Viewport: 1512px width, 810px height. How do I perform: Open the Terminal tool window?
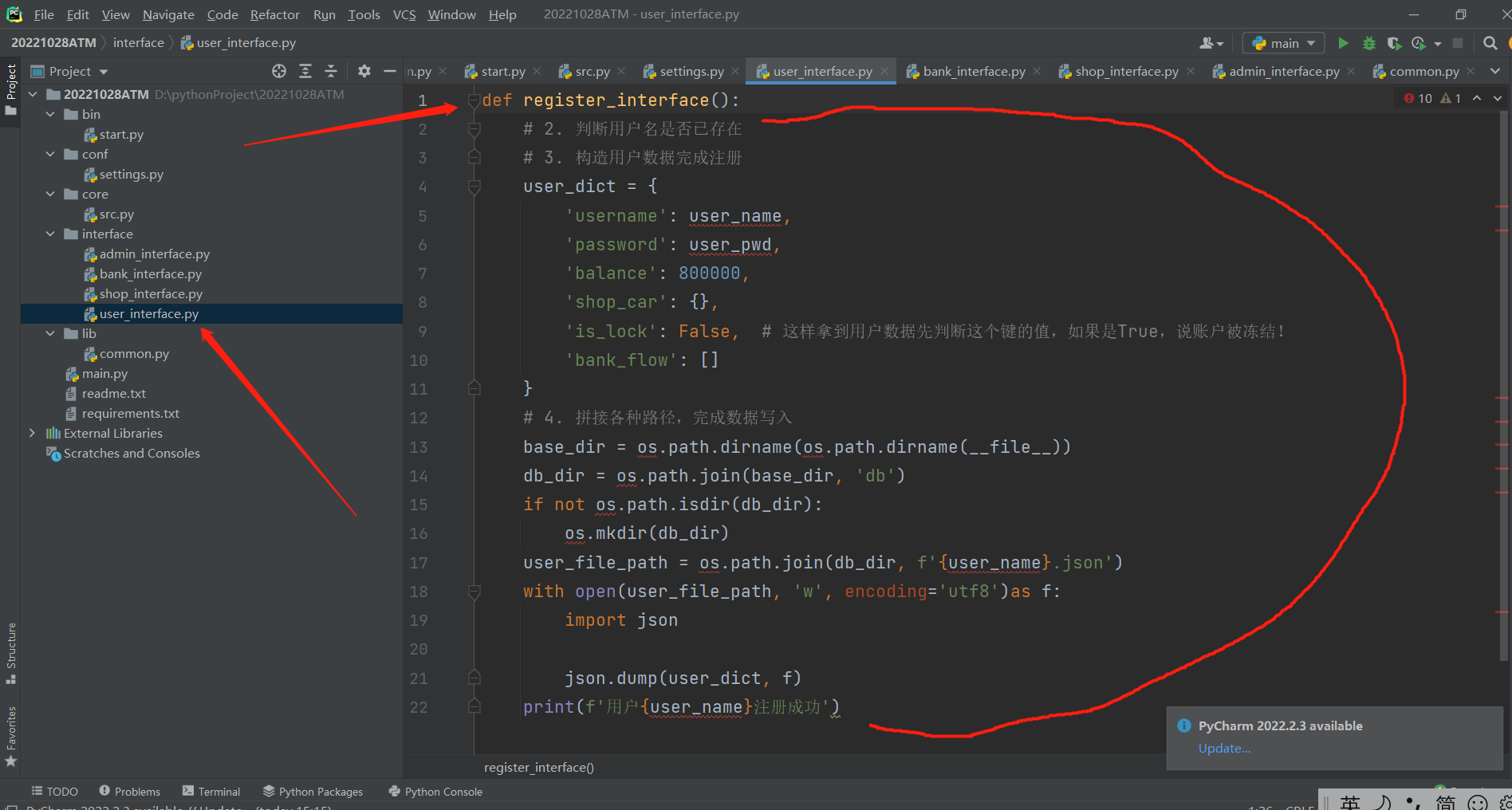[x=211, y=791]
